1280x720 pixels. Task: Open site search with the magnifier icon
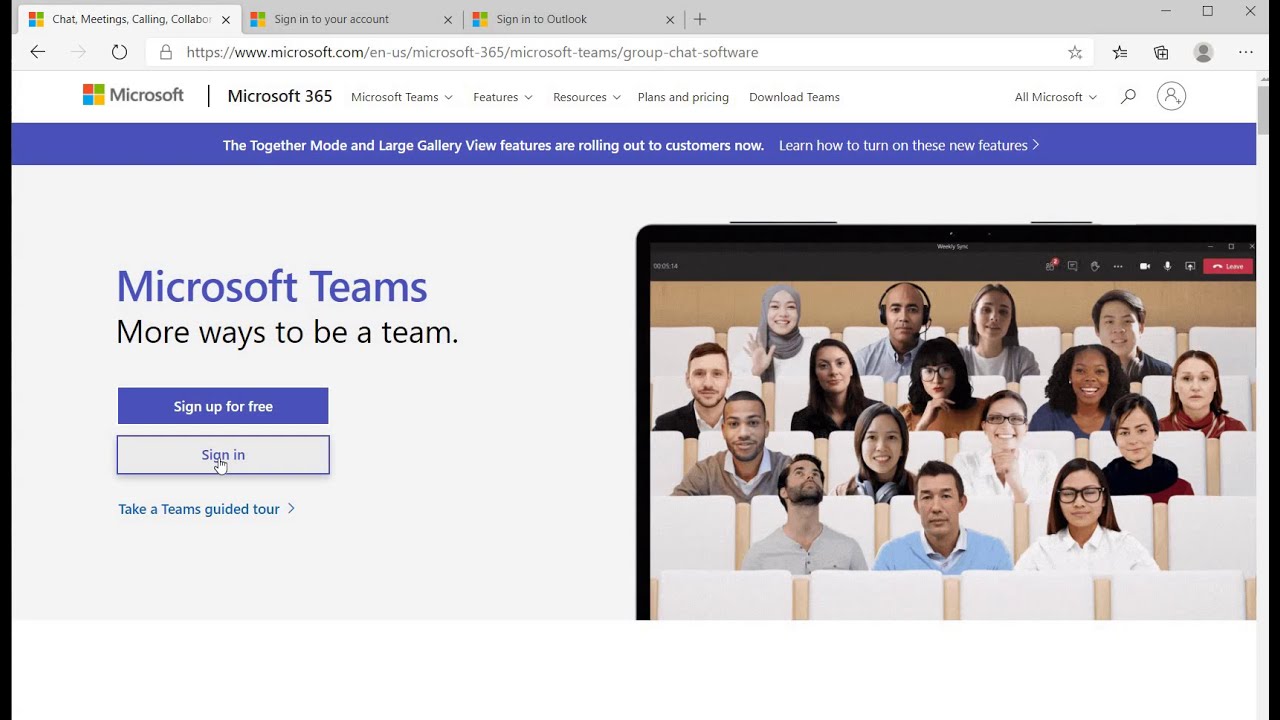(x=1128, y=97)
